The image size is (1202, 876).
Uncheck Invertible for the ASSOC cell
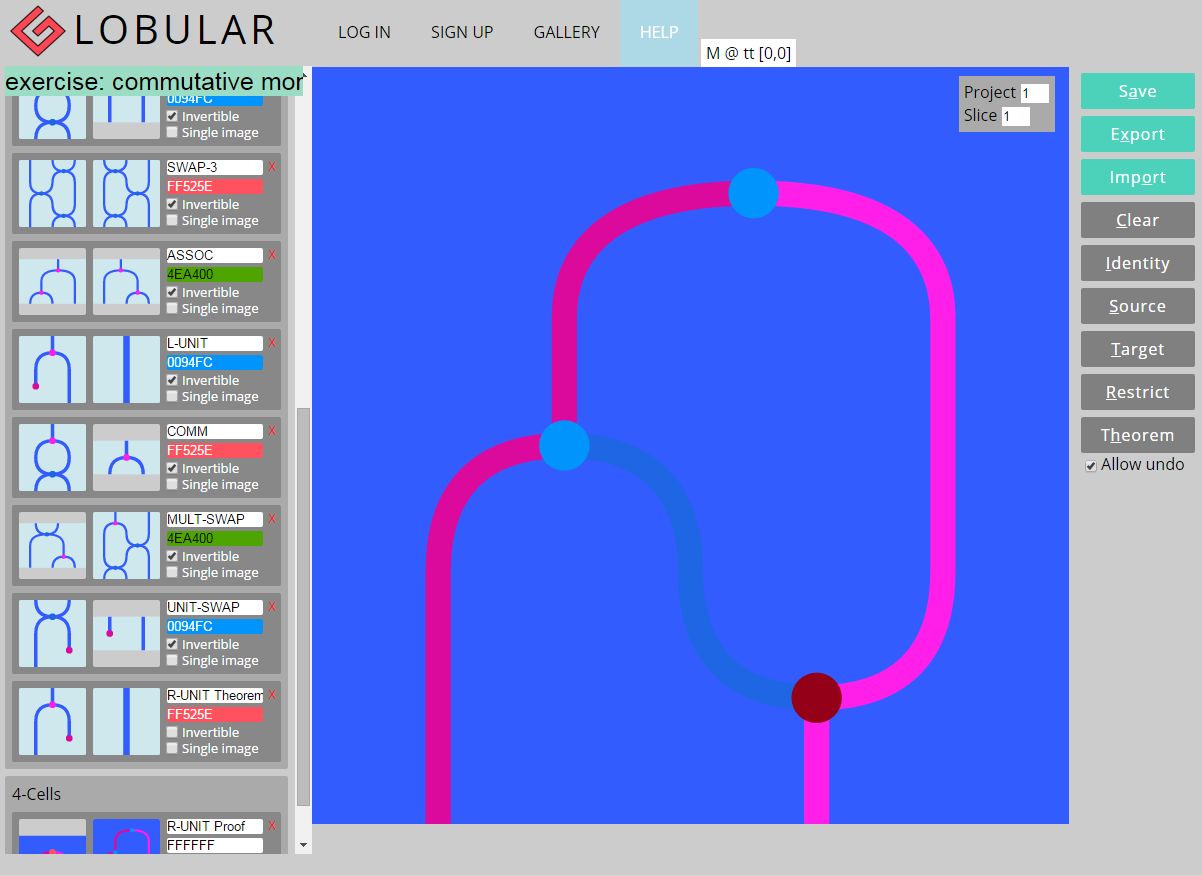coord(172,293)
